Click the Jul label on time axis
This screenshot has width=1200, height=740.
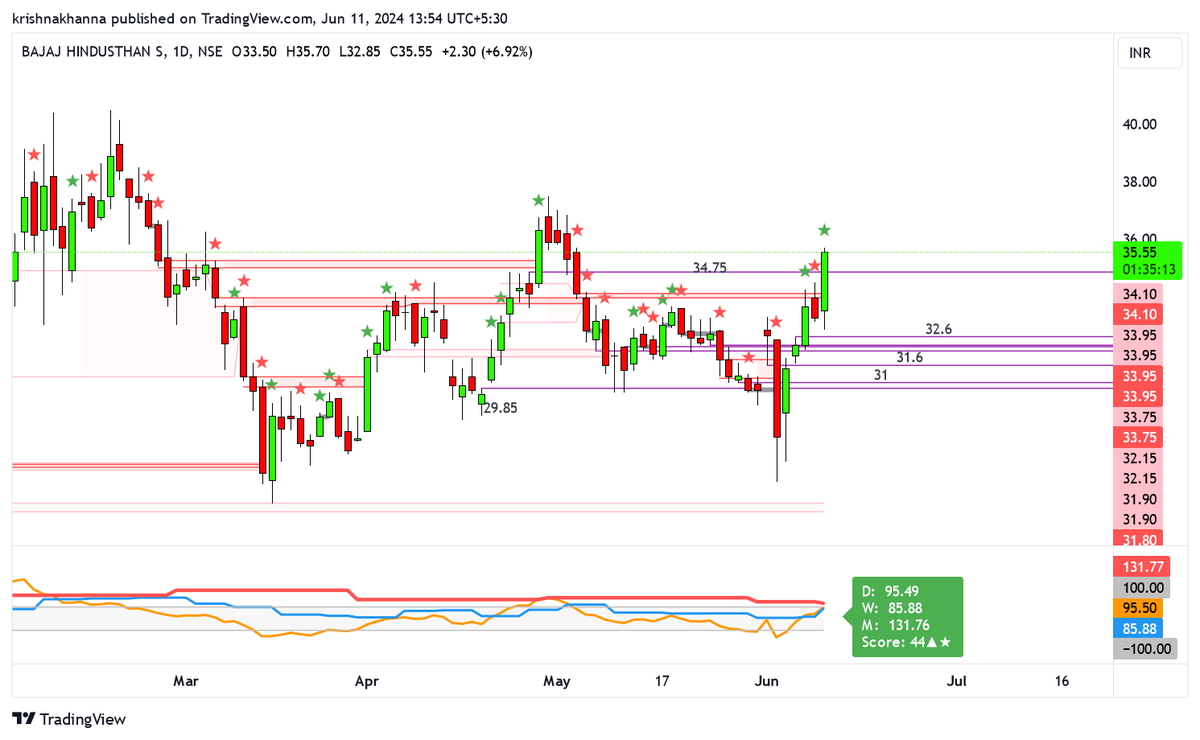957,681
